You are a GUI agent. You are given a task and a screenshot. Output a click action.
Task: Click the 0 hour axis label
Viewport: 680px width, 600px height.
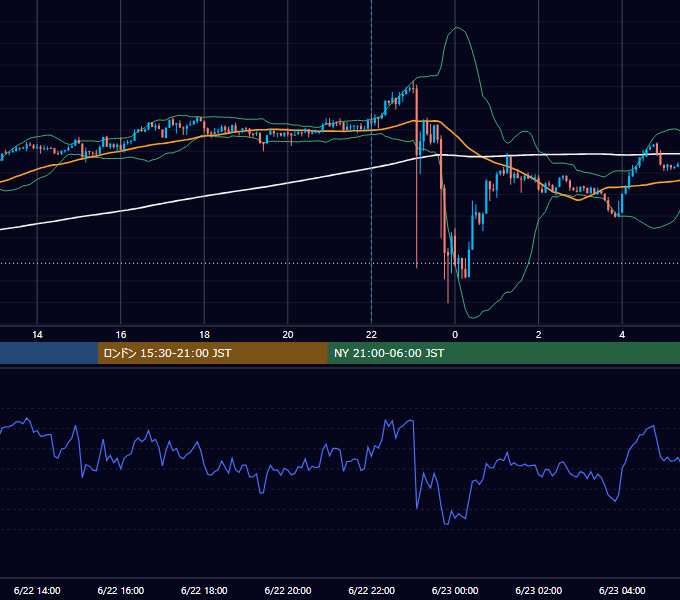[x=455, y=335]
